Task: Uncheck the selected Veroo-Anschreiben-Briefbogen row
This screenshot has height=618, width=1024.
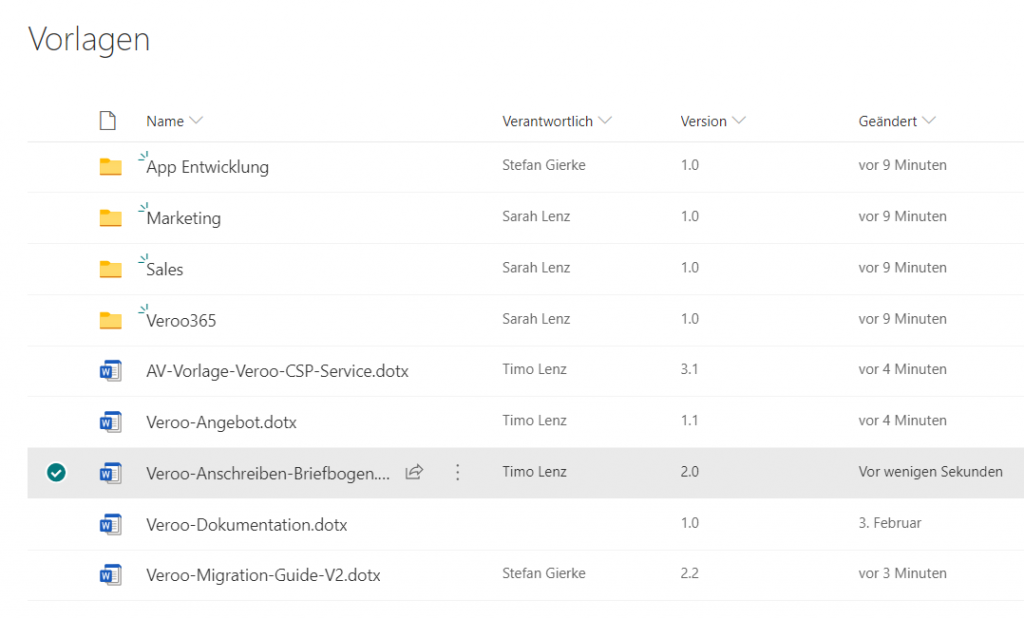Action: point(56,473)
